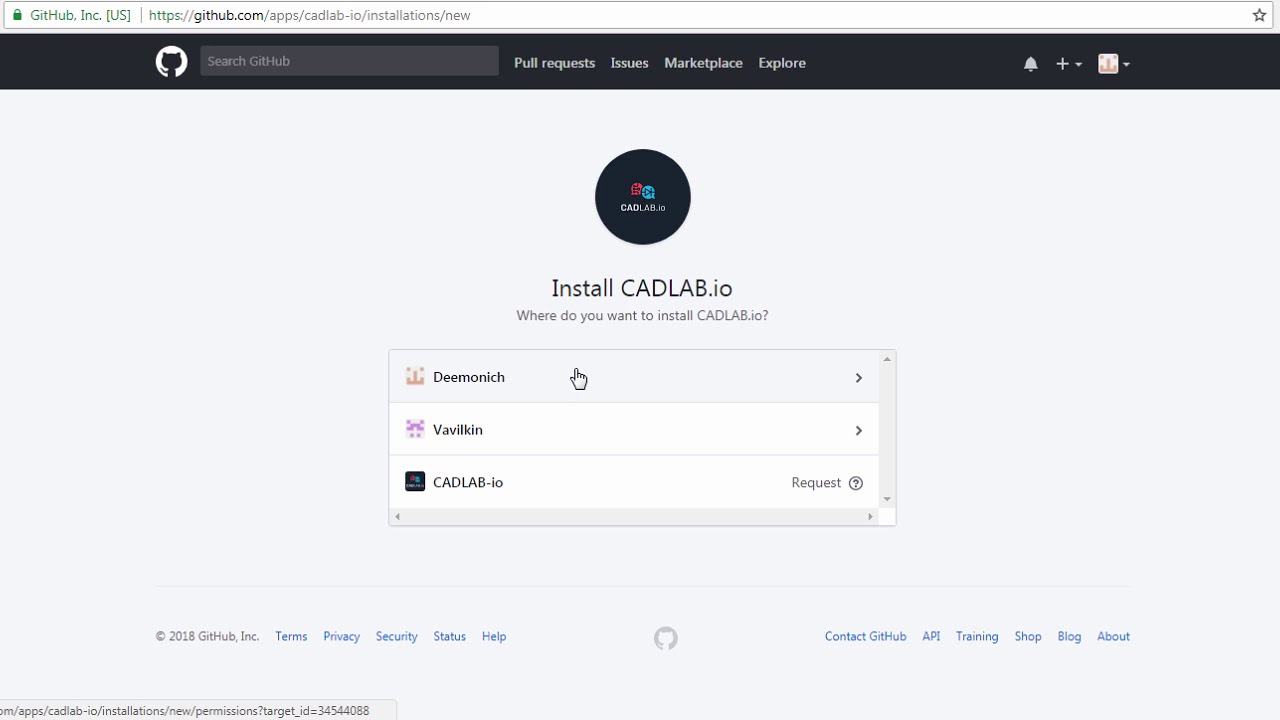
Task: Click the Install CADLAB.io heading
Action: pos(642,288)
